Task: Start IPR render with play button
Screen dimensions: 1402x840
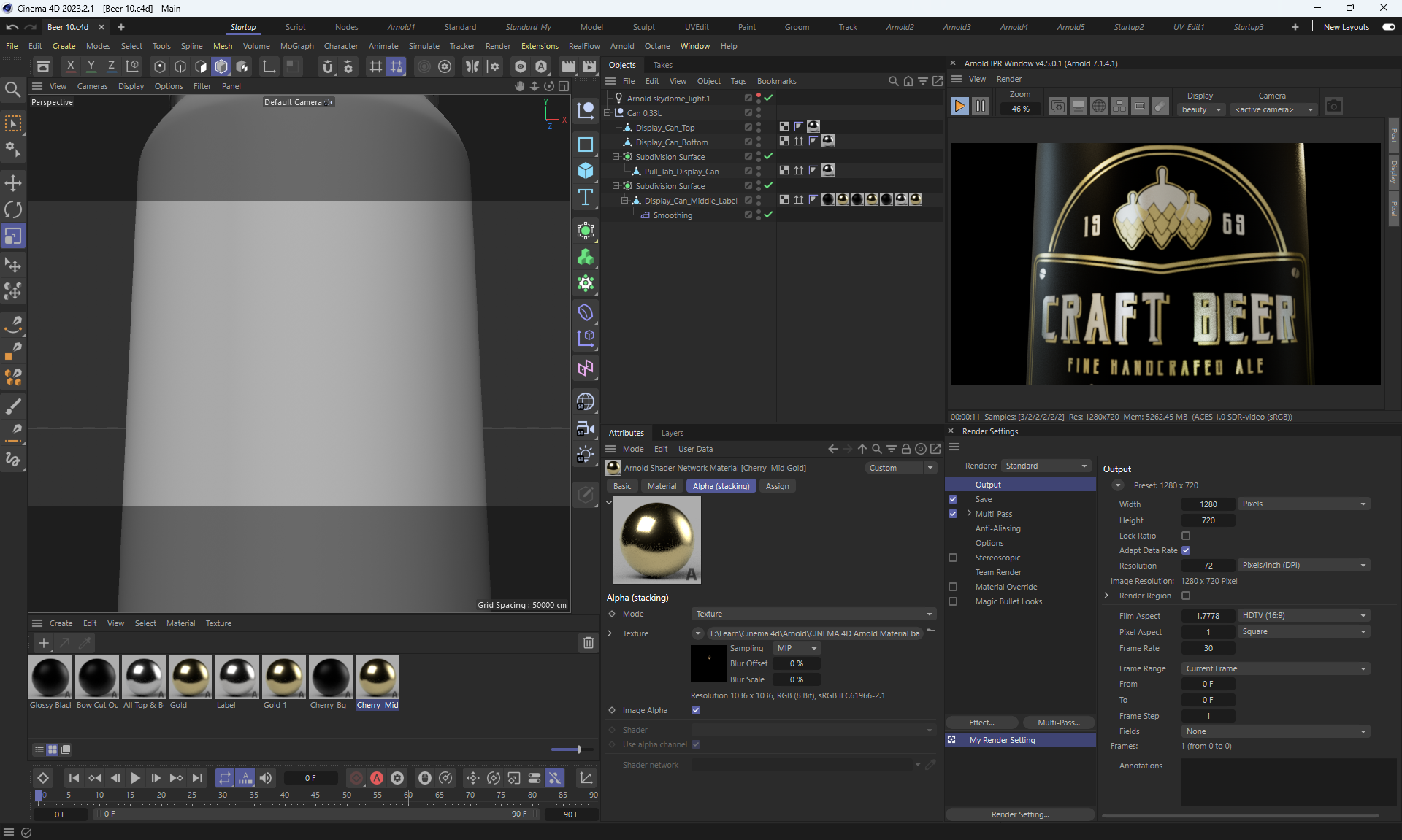Action: [959, 107]
